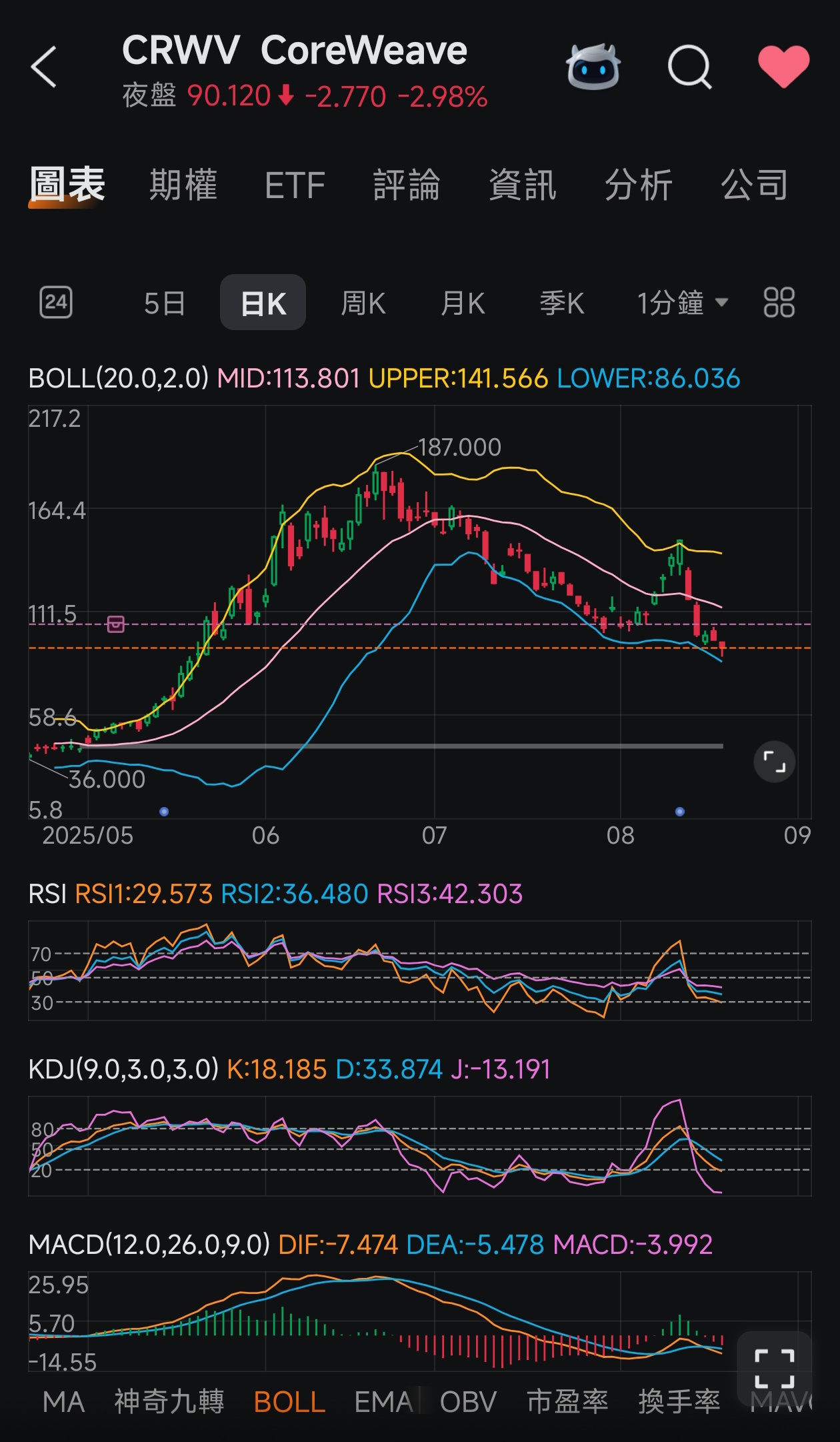Open the chart layout grid icon
This screenshot has height=1442, width=840.
(x=779, y=303)
